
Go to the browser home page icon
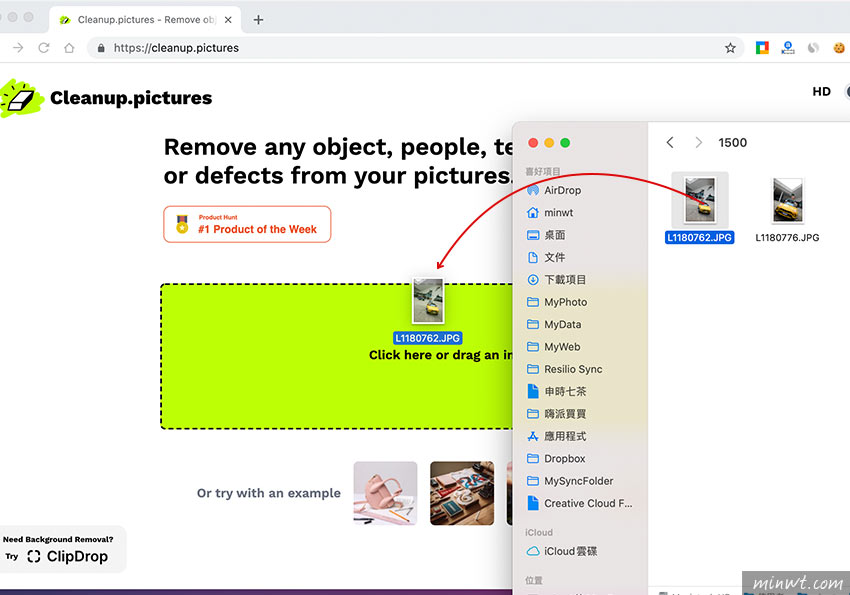69,48
